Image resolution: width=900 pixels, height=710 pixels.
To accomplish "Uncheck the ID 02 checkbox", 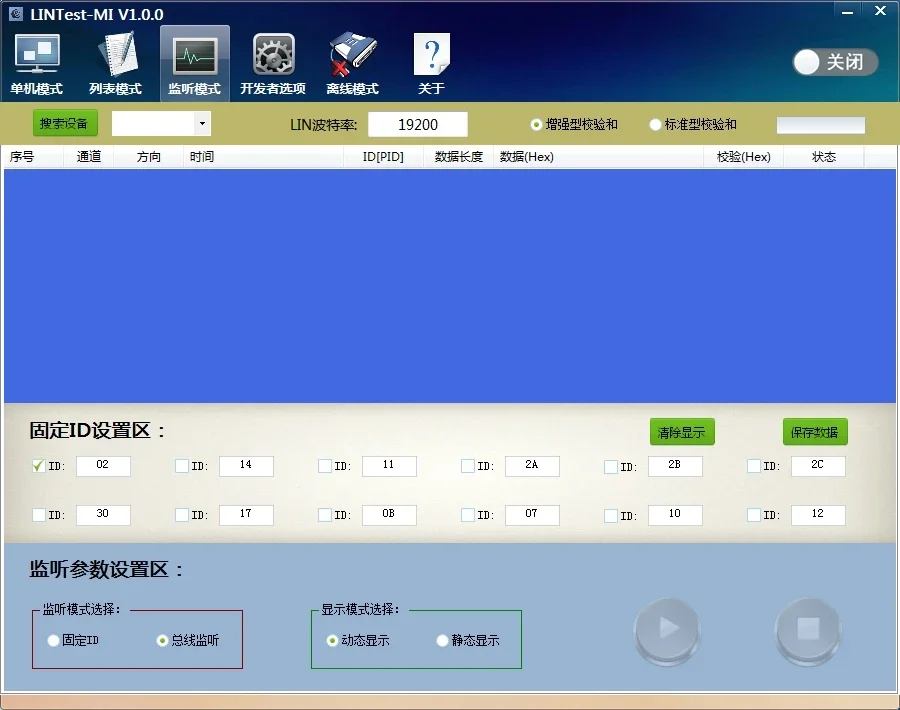I will pos(37,466).
